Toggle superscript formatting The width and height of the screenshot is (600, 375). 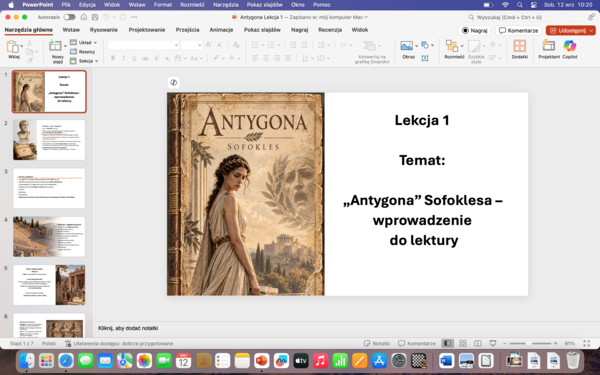[x=157, y=58]
